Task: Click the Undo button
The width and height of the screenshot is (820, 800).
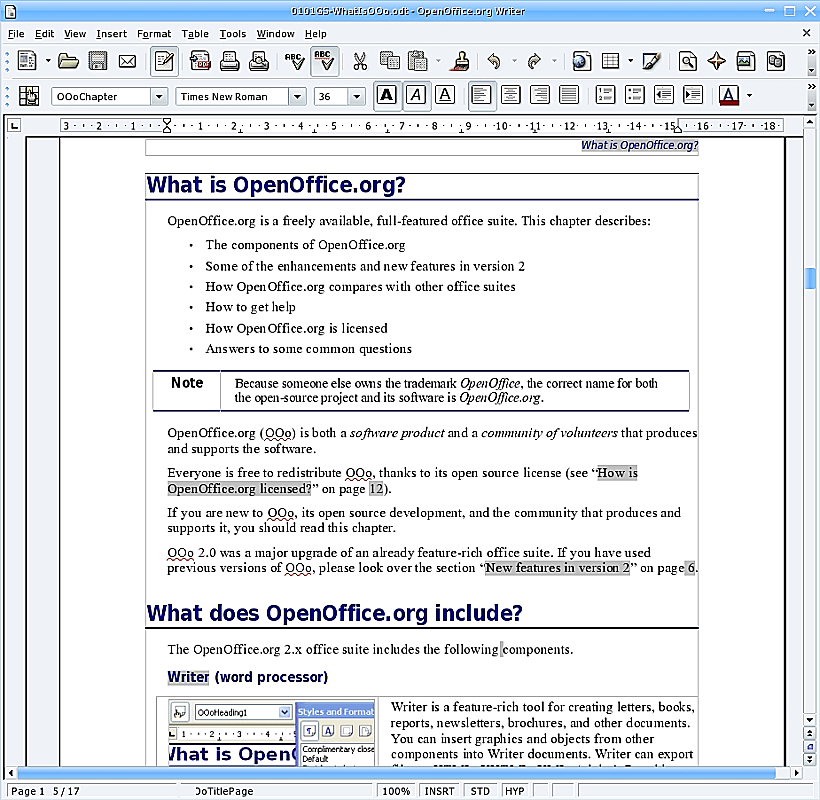Action: 494,61
